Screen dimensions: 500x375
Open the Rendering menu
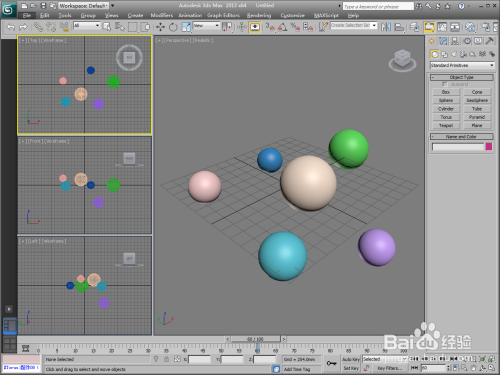point(259,15)
